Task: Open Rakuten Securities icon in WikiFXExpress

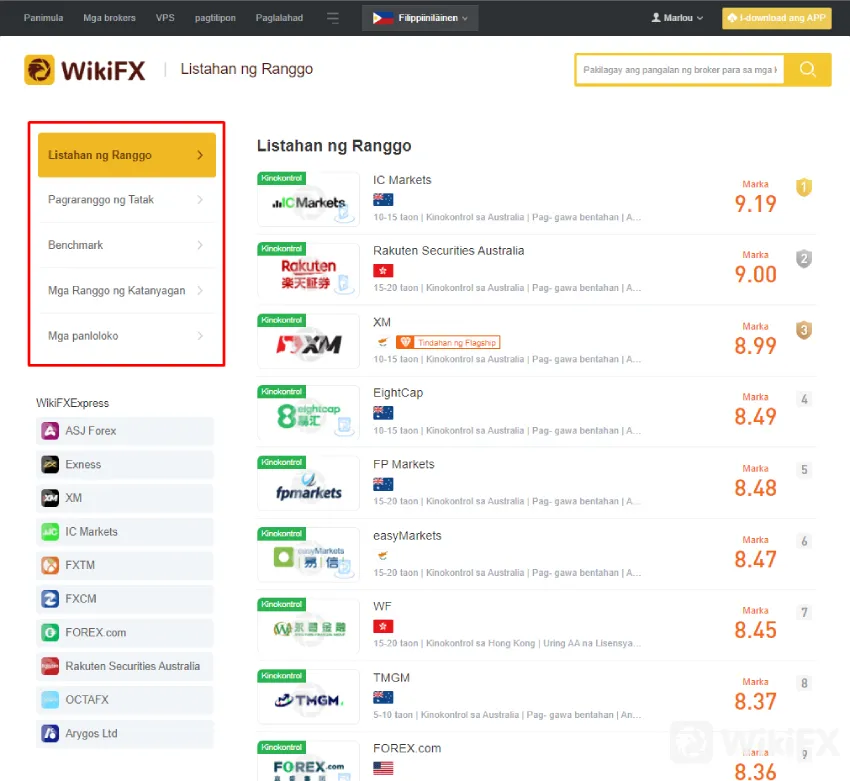Action: coord(50,666)
